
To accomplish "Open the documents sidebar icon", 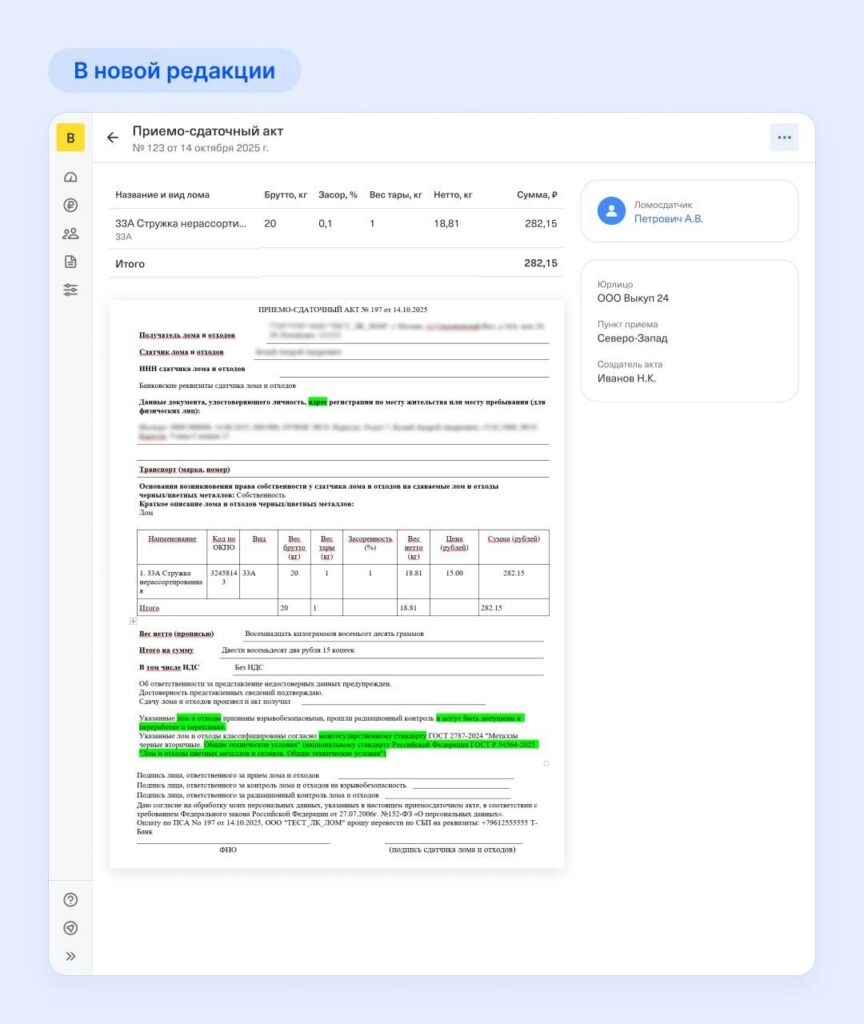I will pyautogui.click(x=70, y=262).
